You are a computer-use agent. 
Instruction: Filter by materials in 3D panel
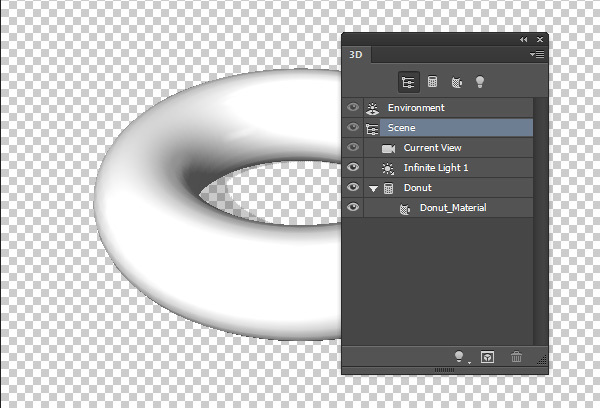click(456, 81)
